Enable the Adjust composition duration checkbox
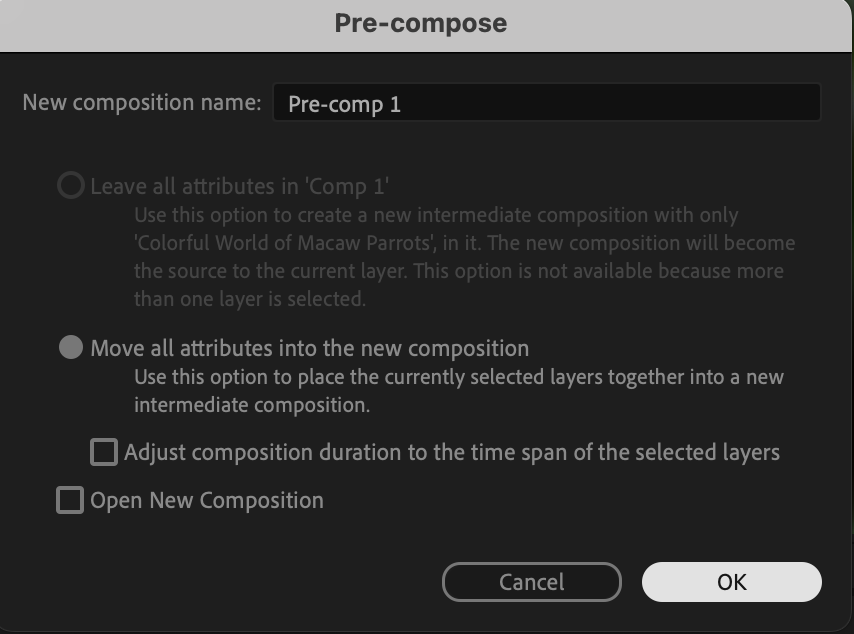The height and width of the screenshot is (634, 854). [x=104, y=452]
